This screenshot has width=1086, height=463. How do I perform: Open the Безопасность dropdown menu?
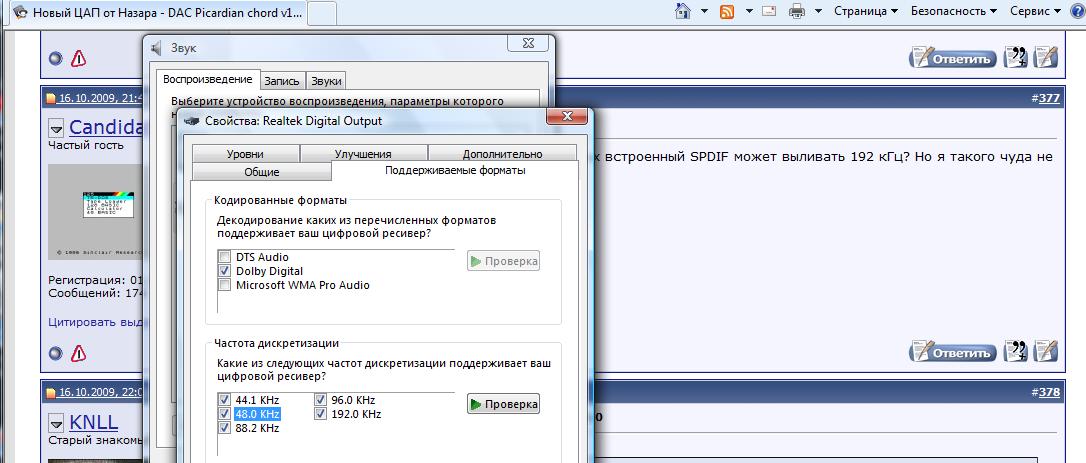click(954, 11)
